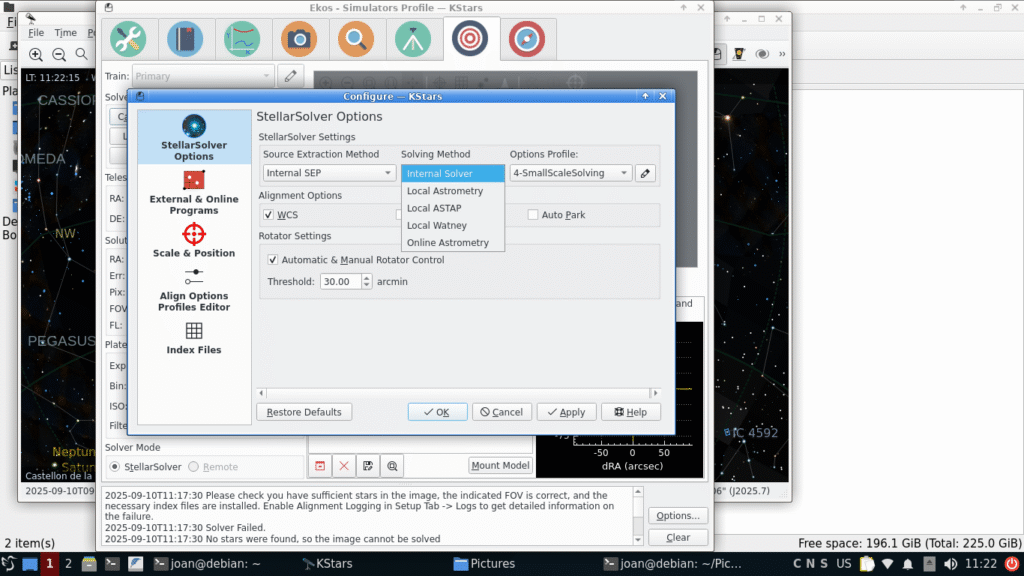Select the Remote solver mode radio button

(x=193, y=467)
